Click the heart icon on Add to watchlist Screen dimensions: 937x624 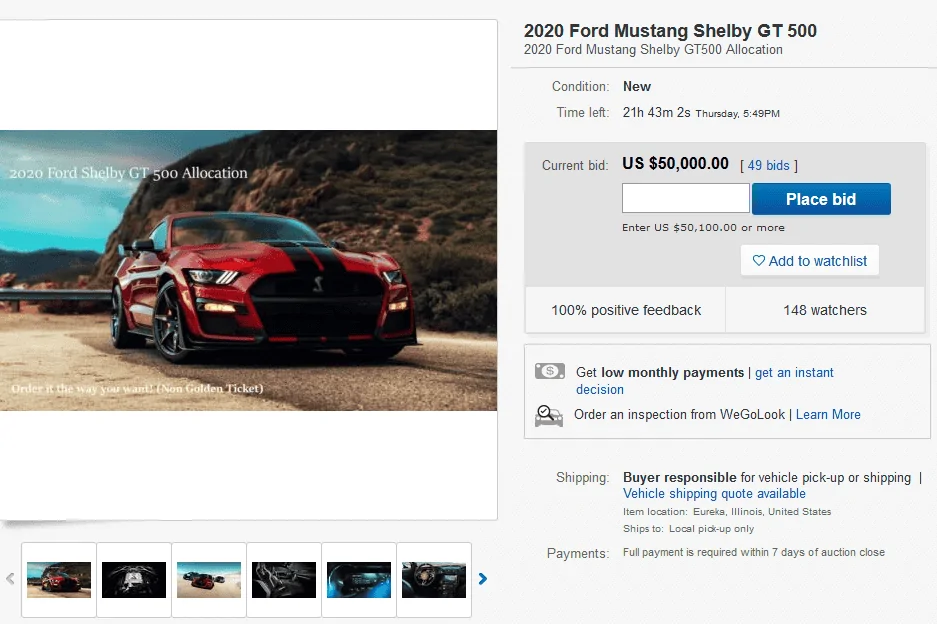(x=758, y=261)
